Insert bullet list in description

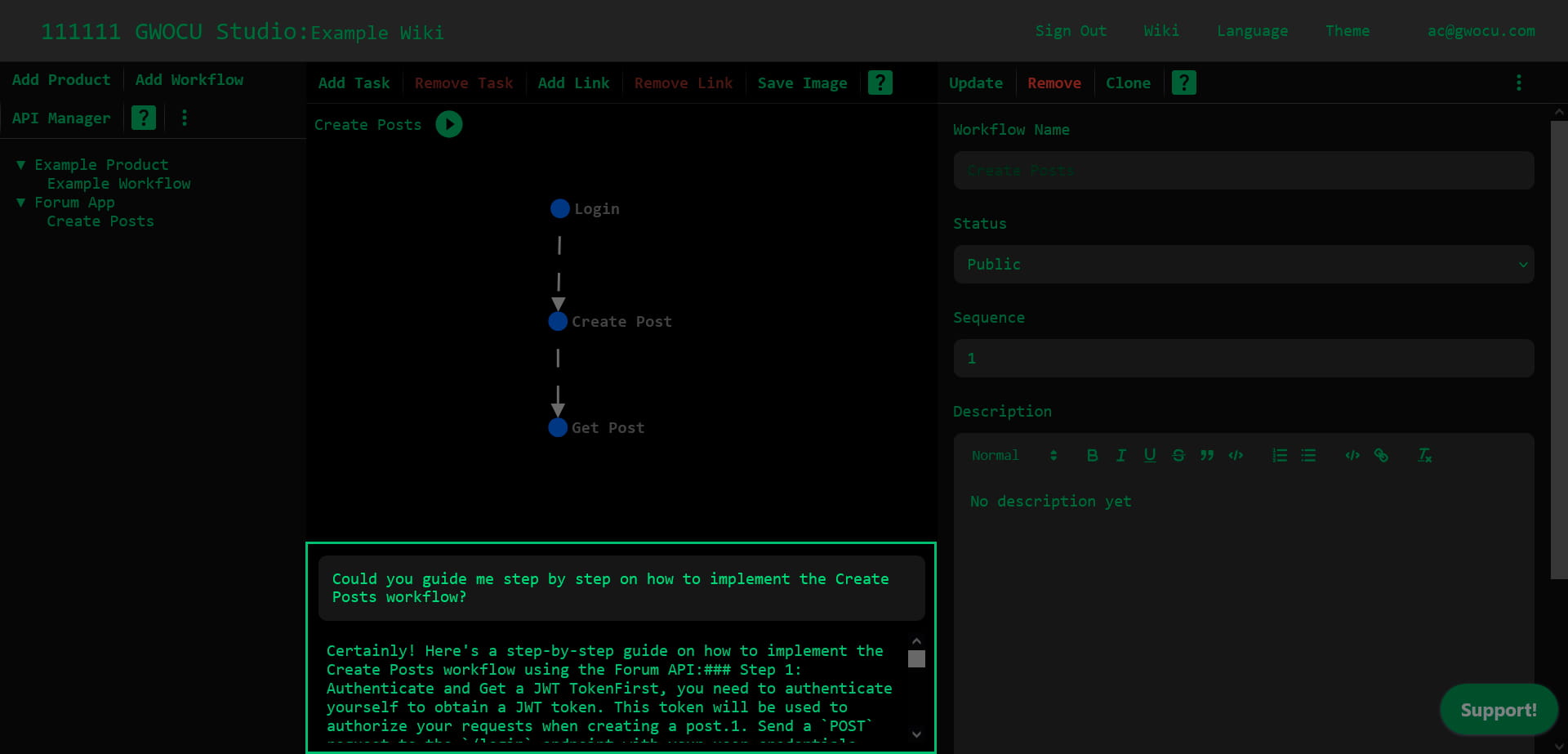(x=1308, y=455)
